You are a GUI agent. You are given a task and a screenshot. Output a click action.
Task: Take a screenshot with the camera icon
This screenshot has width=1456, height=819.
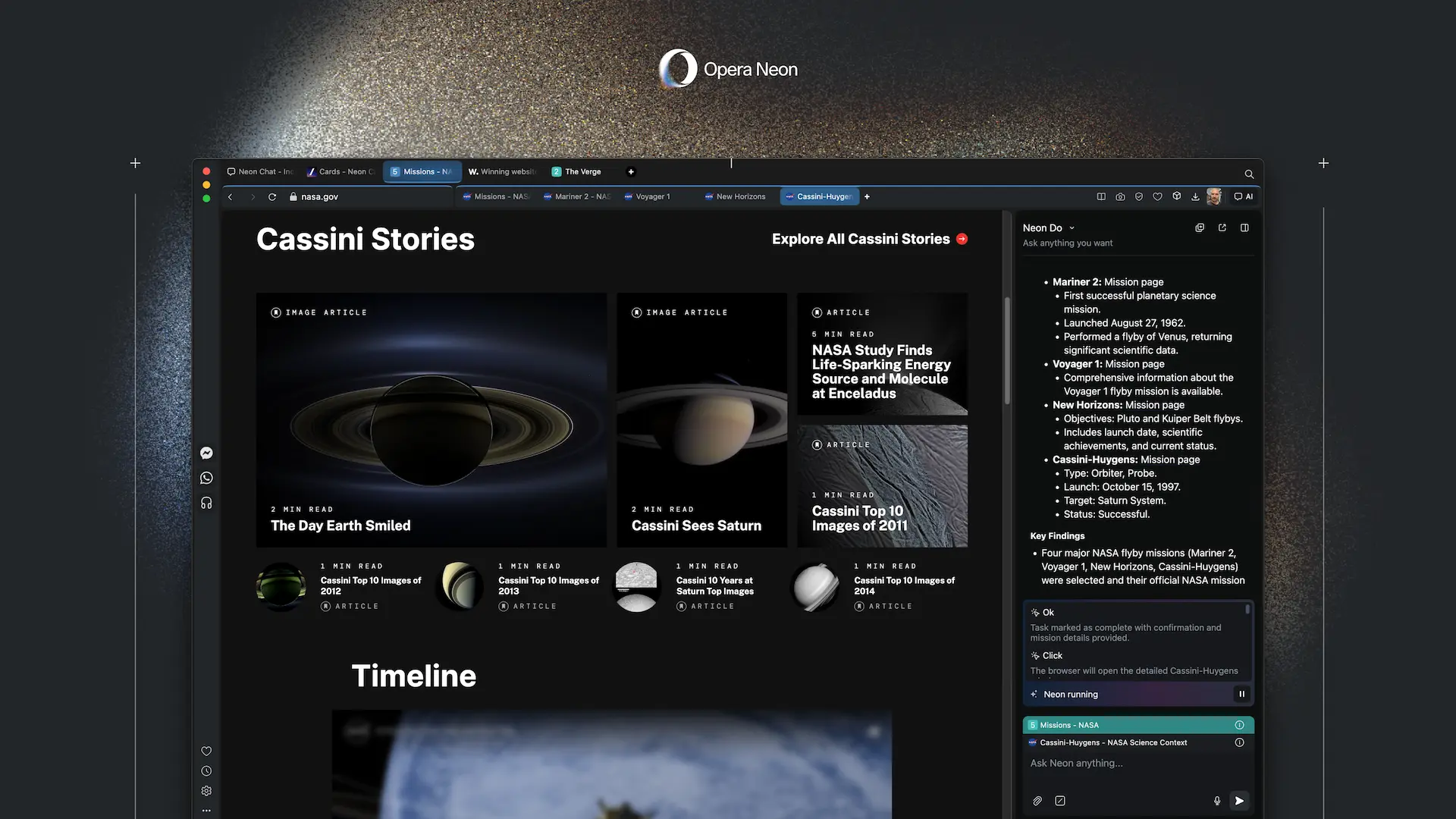point(1120,196)
